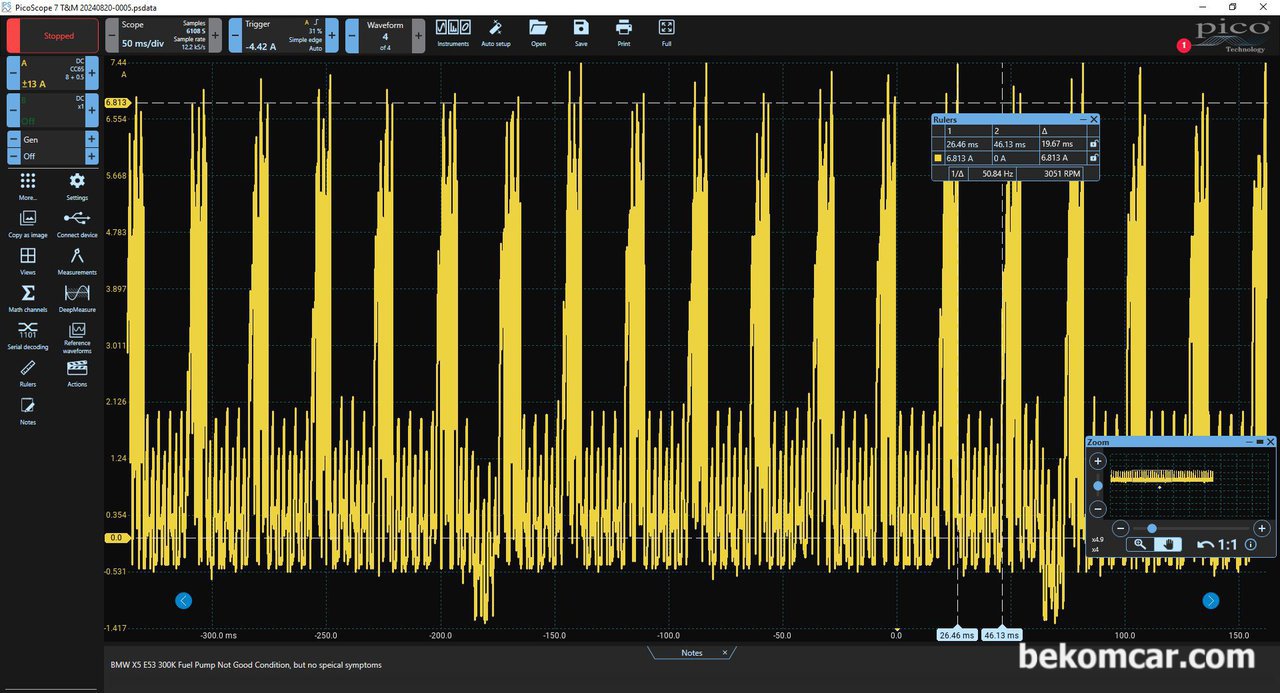Decrease timebase with Scope minus button
Screen dimensions: 1280x693
tap(112, 36)
